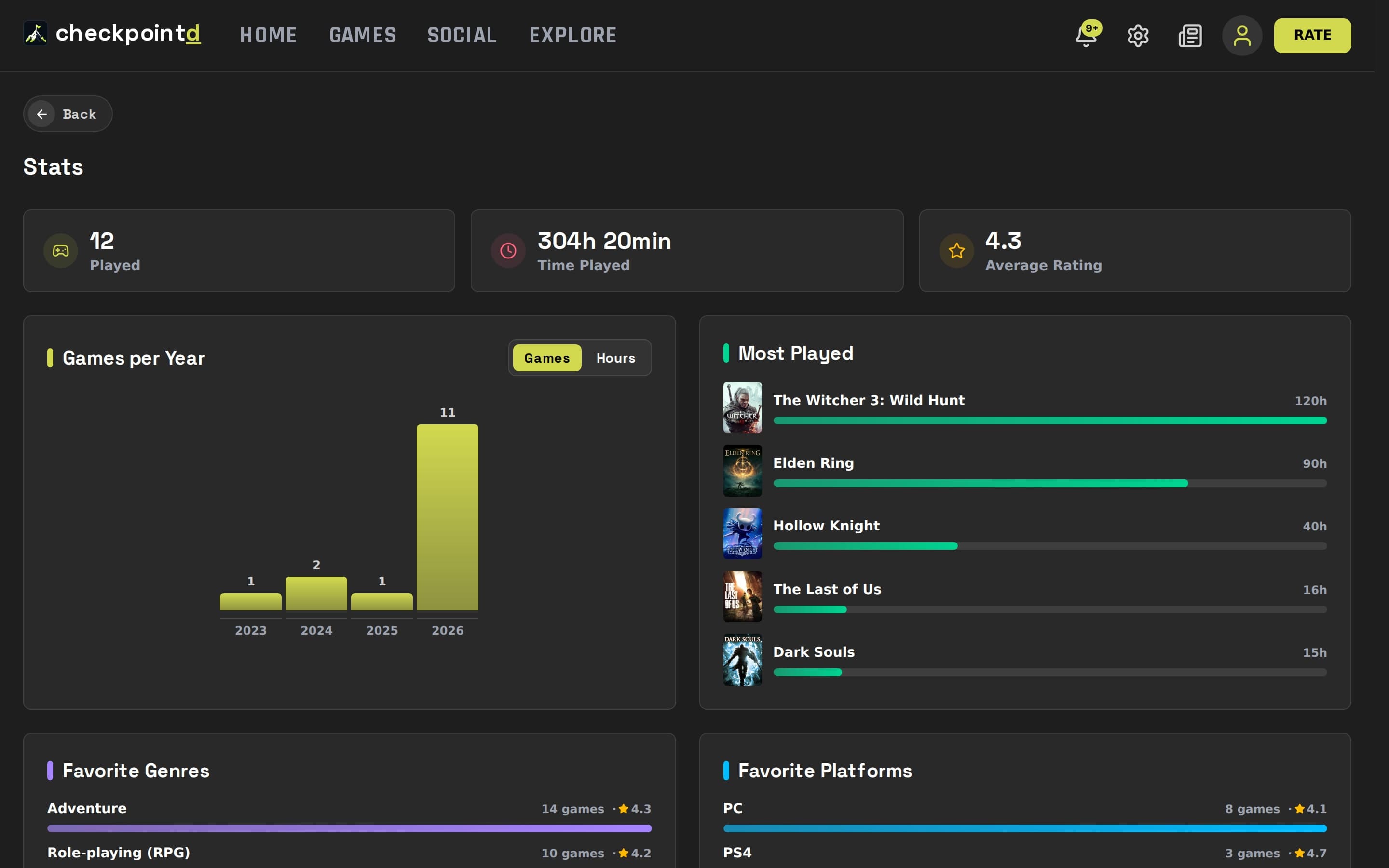Click the Role-playing (RPG) genre label

118,853
